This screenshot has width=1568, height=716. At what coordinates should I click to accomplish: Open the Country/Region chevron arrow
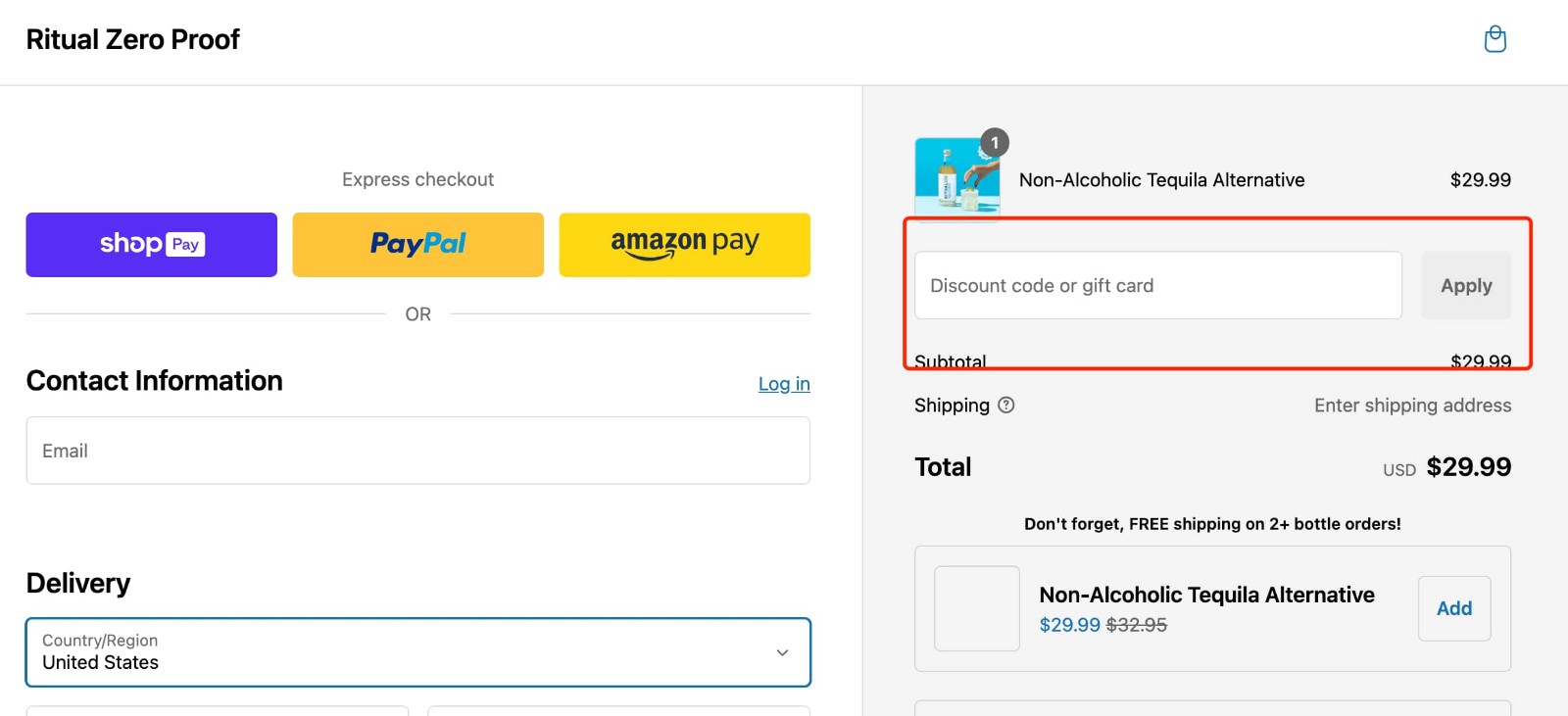click(x=782, y=652)
